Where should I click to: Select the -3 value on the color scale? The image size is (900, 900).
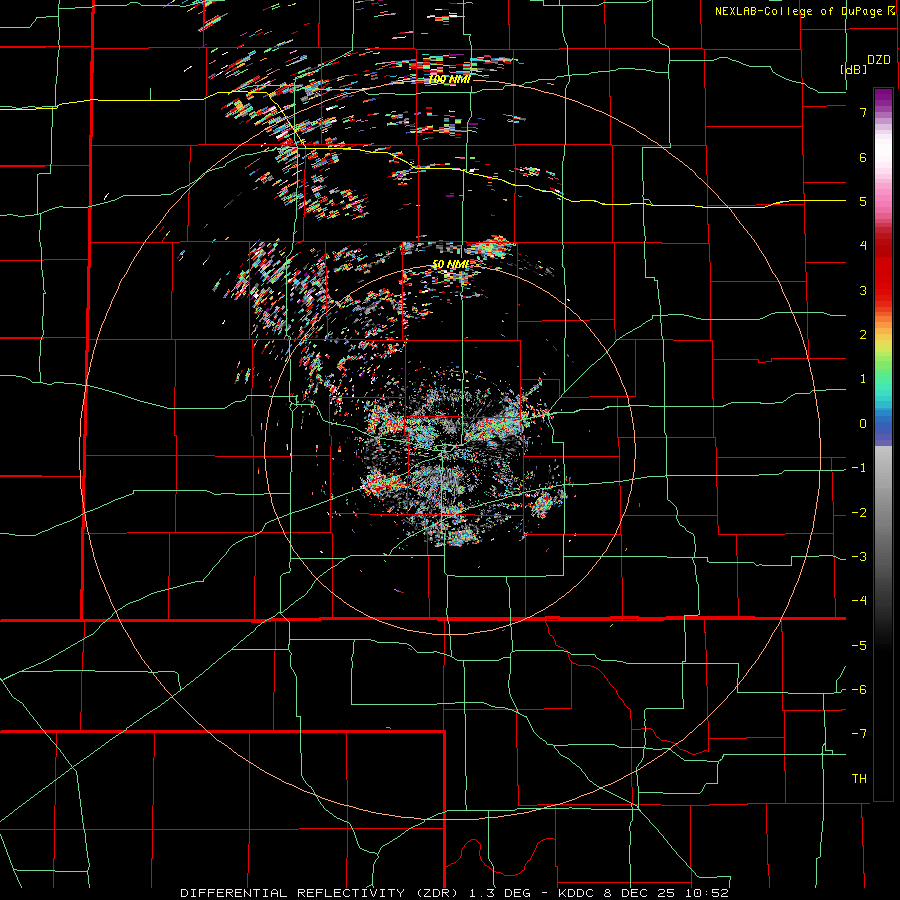[x=859, y=557]
